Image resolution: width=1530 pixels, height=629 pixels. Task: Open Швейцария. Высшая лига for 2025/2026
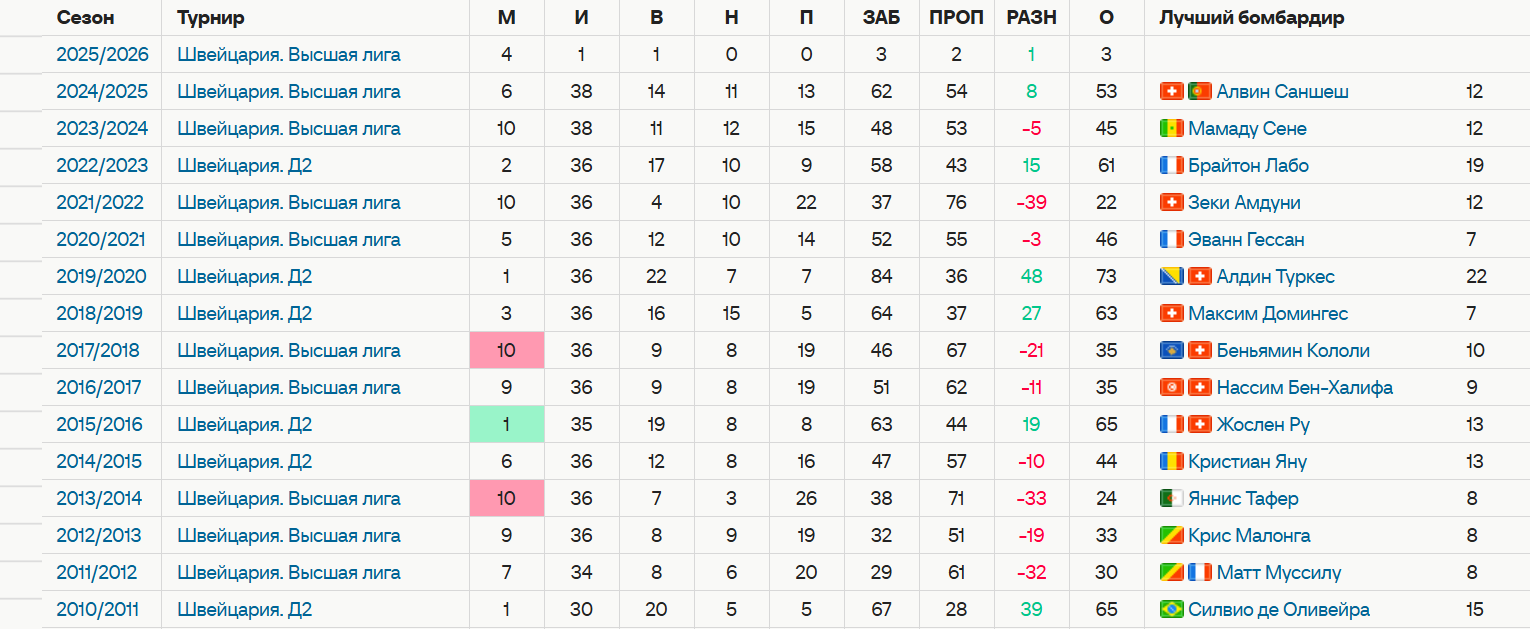coord(289,54)
